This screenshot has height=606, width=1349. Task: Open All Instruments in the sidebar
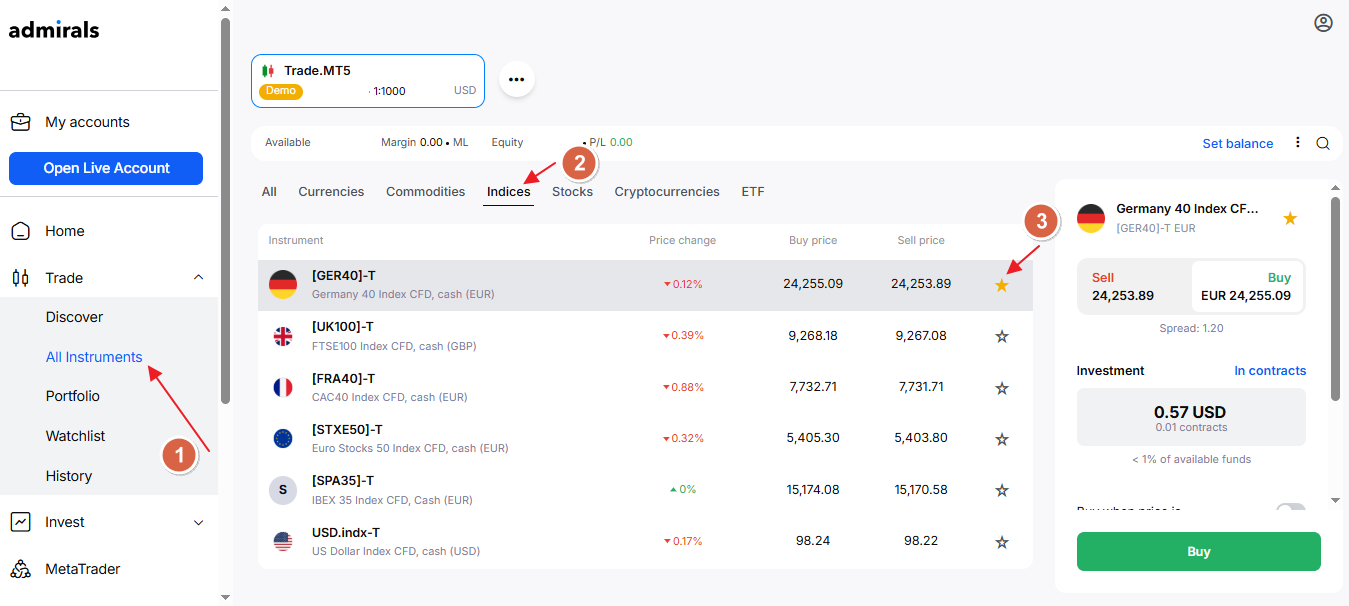pos(94,357)
